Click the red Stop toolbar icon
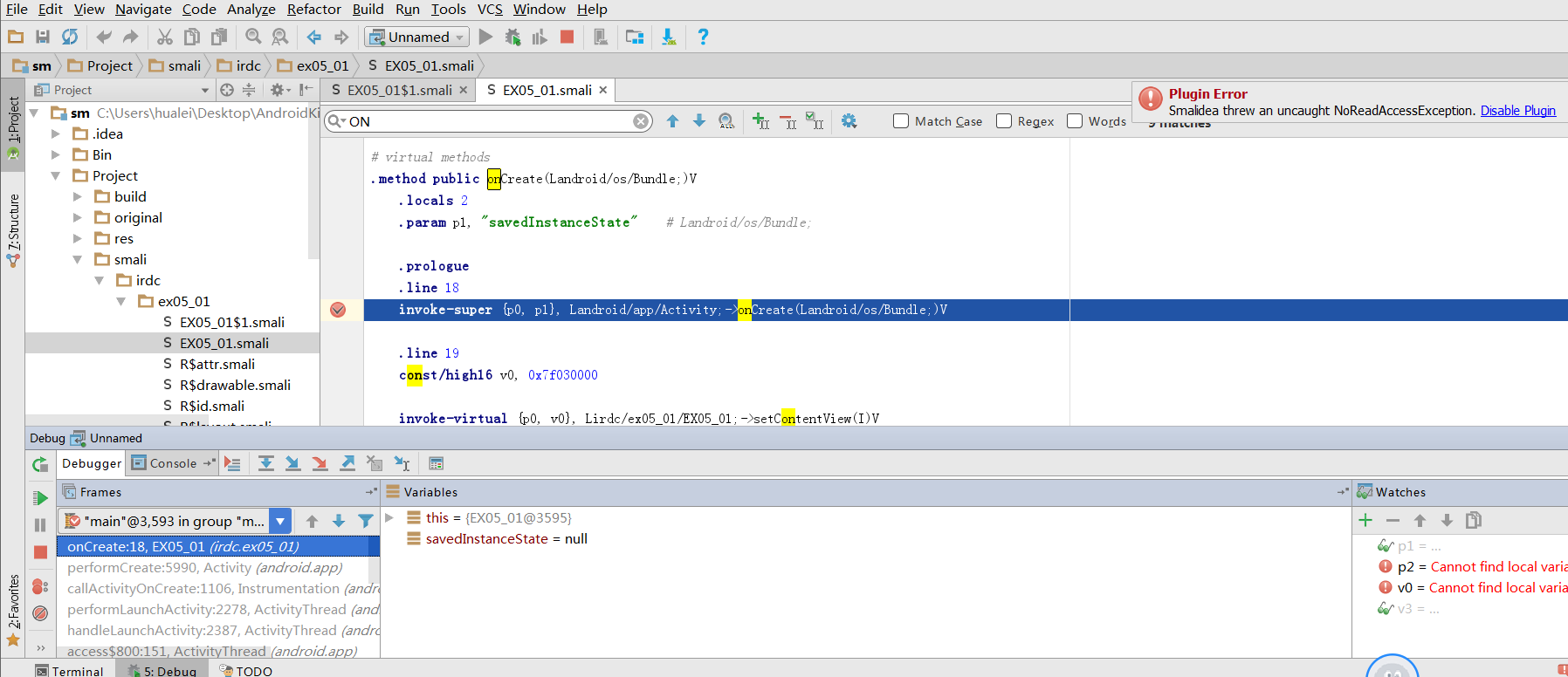 click(567, 37)
